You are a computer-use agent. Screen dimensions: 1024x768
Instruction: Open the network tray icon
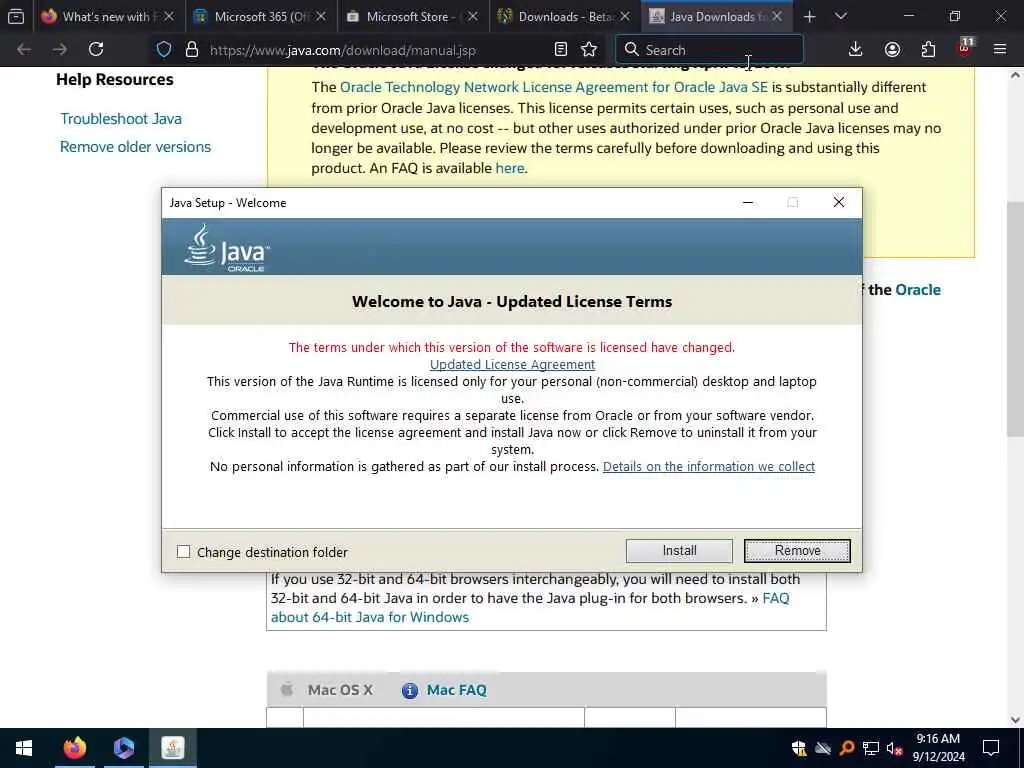pyautogui.click(x=871, y=748)
